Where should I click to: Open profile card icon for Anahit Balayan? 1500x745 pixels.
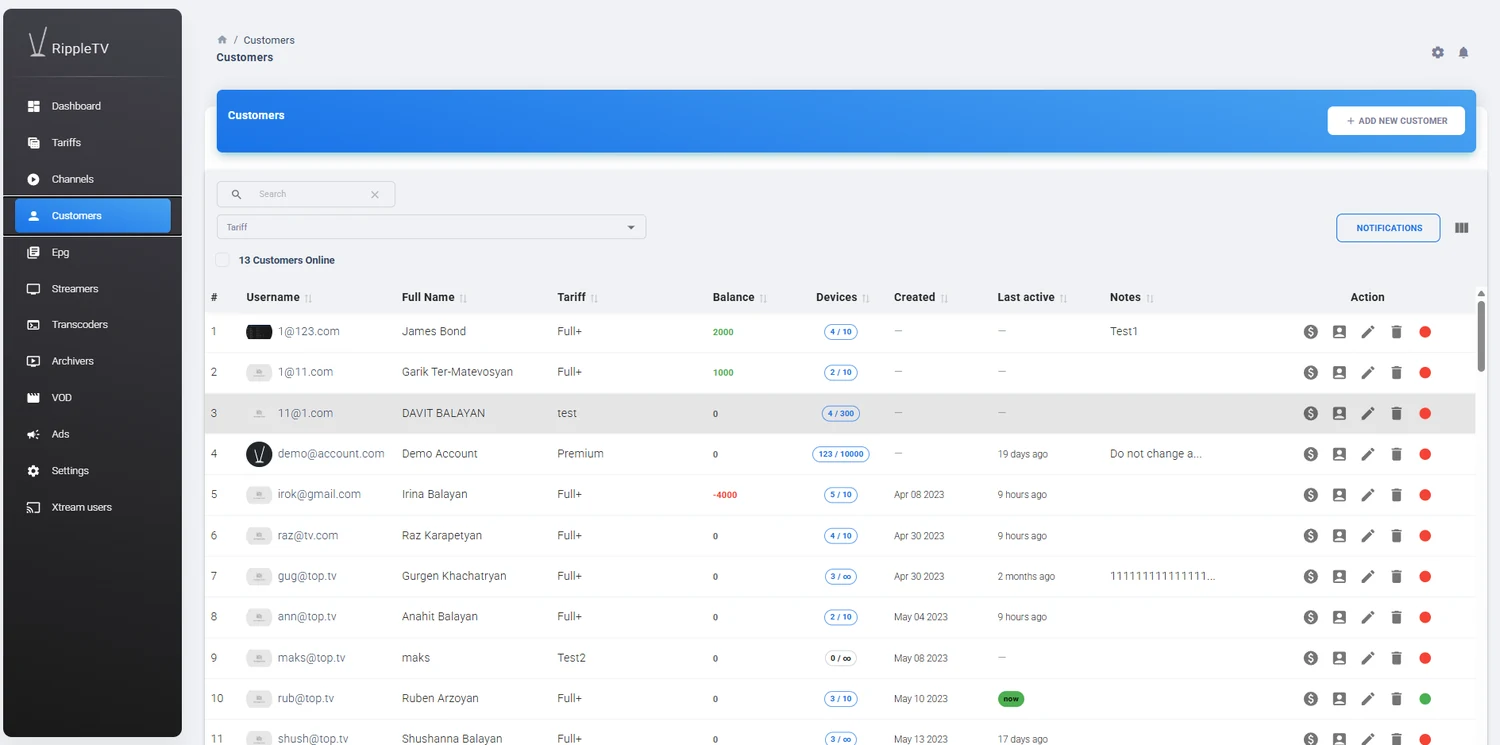(1339, 617)
